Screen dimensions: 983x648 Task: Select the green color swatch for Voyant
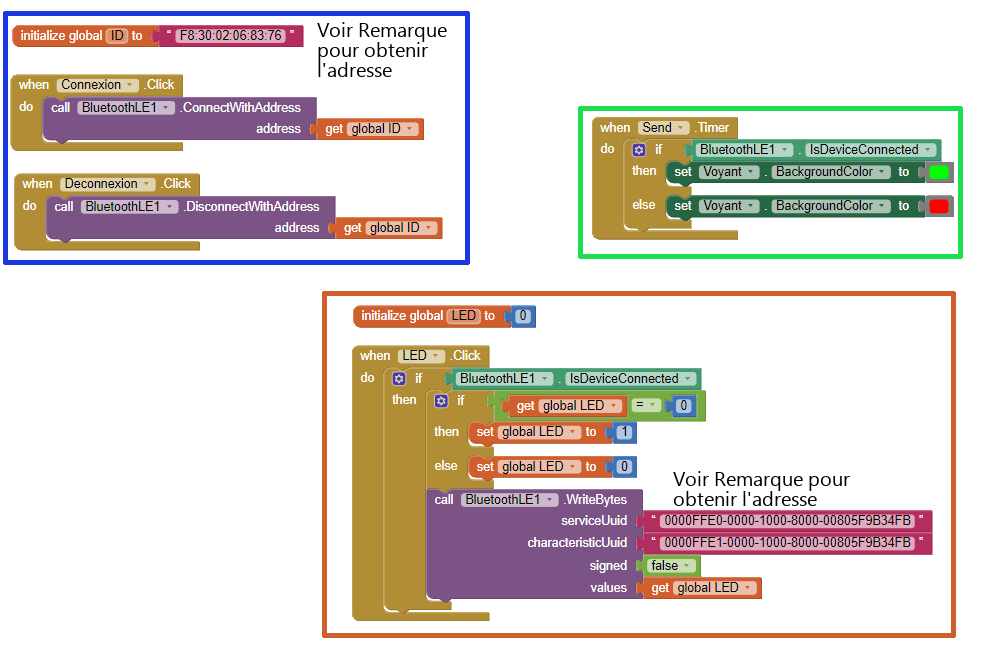938,172
